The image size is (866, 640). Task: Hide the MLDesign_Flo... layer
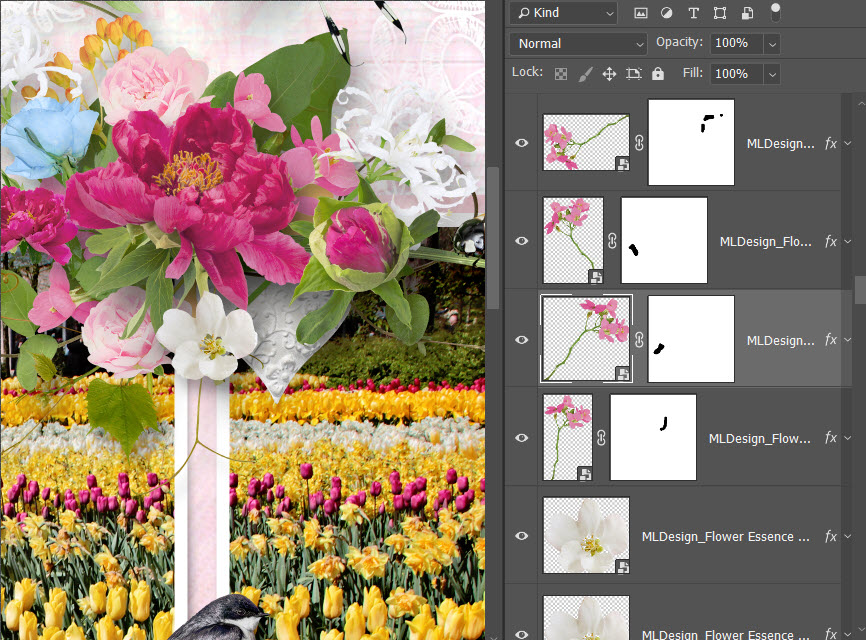(522, 241)
